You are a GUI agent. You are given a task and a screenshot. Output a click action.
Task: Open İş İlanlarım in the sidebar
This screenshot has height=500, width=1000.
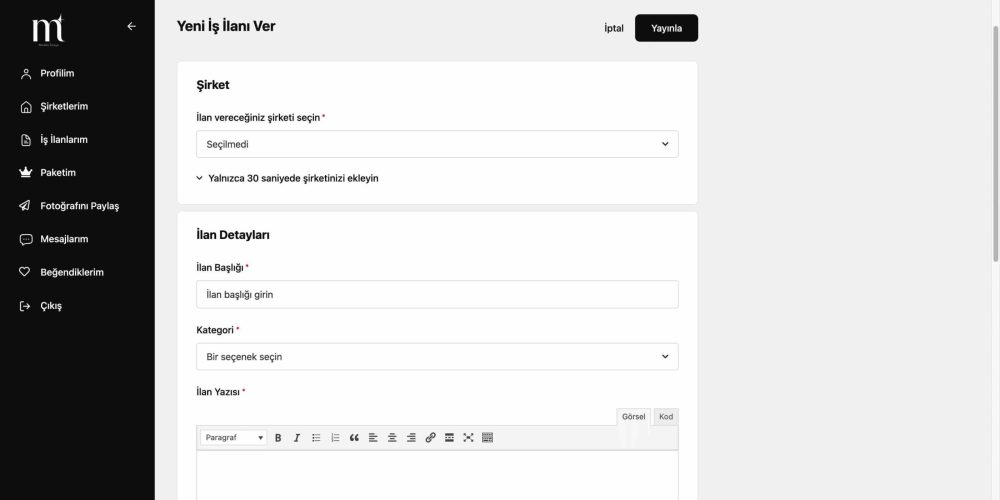(x=64, y=139)
